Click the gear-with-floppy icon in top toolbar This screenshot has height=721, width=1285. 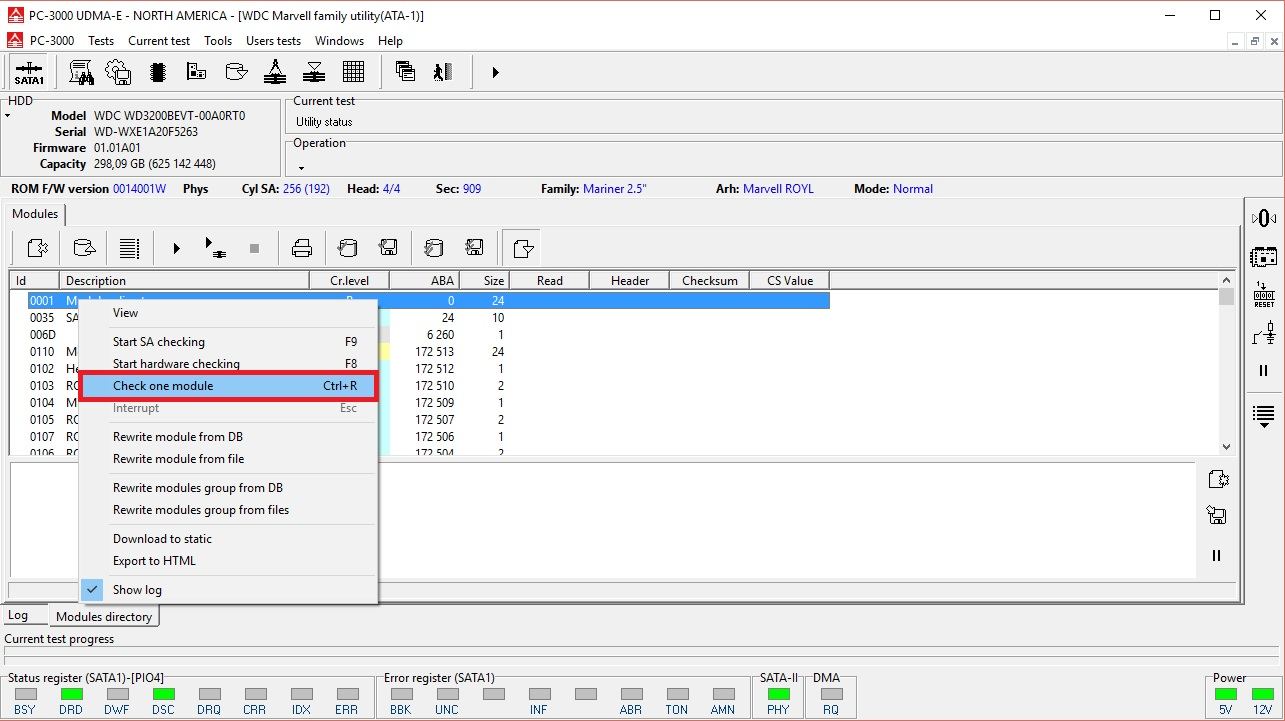coord(118,72)
